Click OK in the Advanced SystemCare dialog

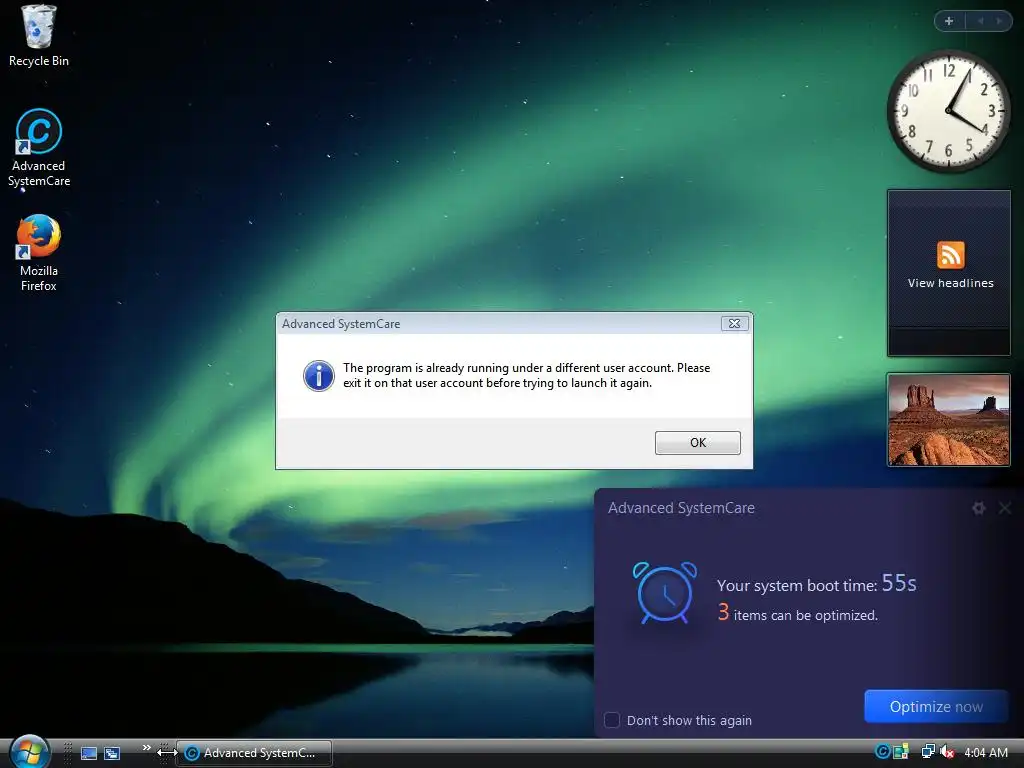tap(697, 442)
